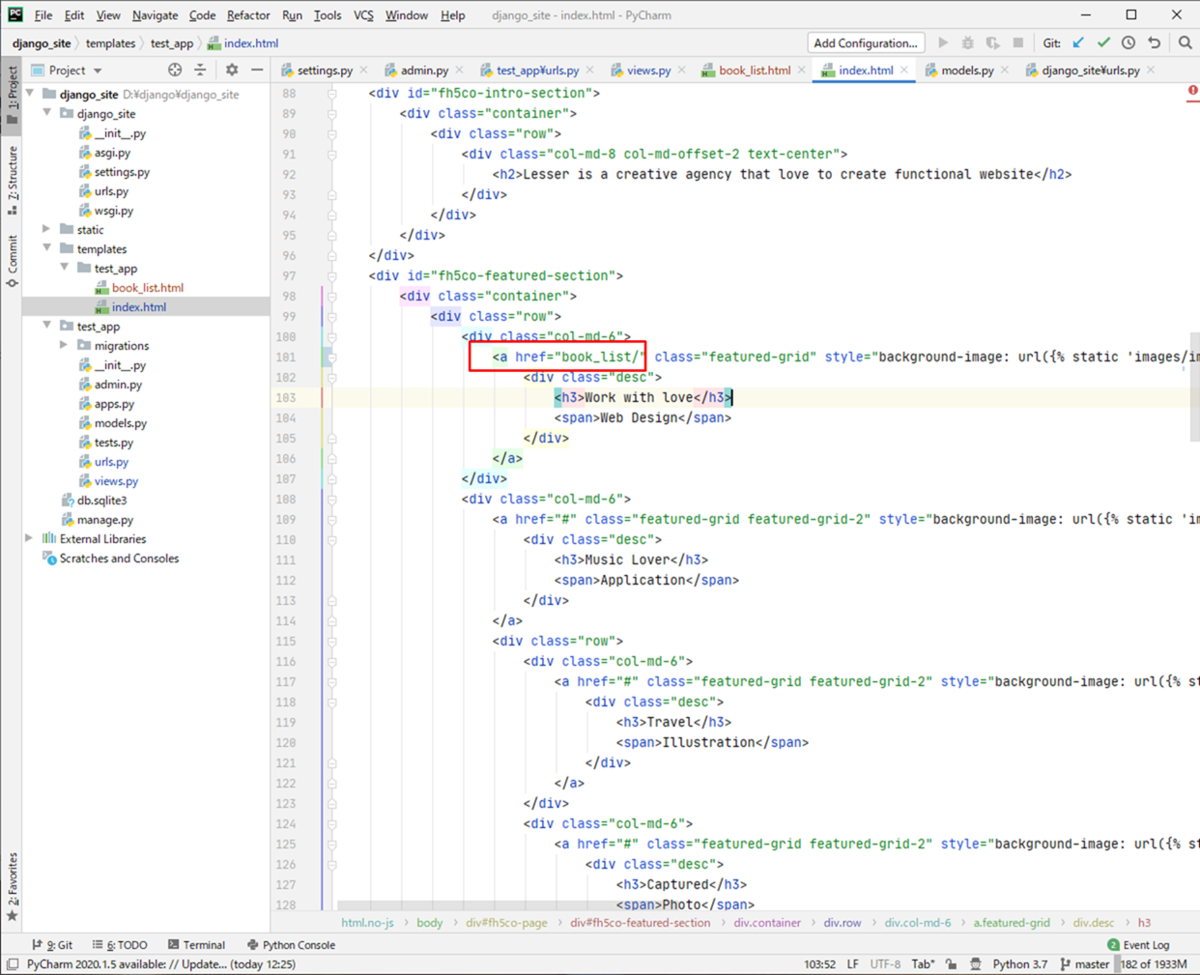Viewport: 1200px width, 975px height.
Task: Click the Debug bug icon
Action: tap(967, 43)
